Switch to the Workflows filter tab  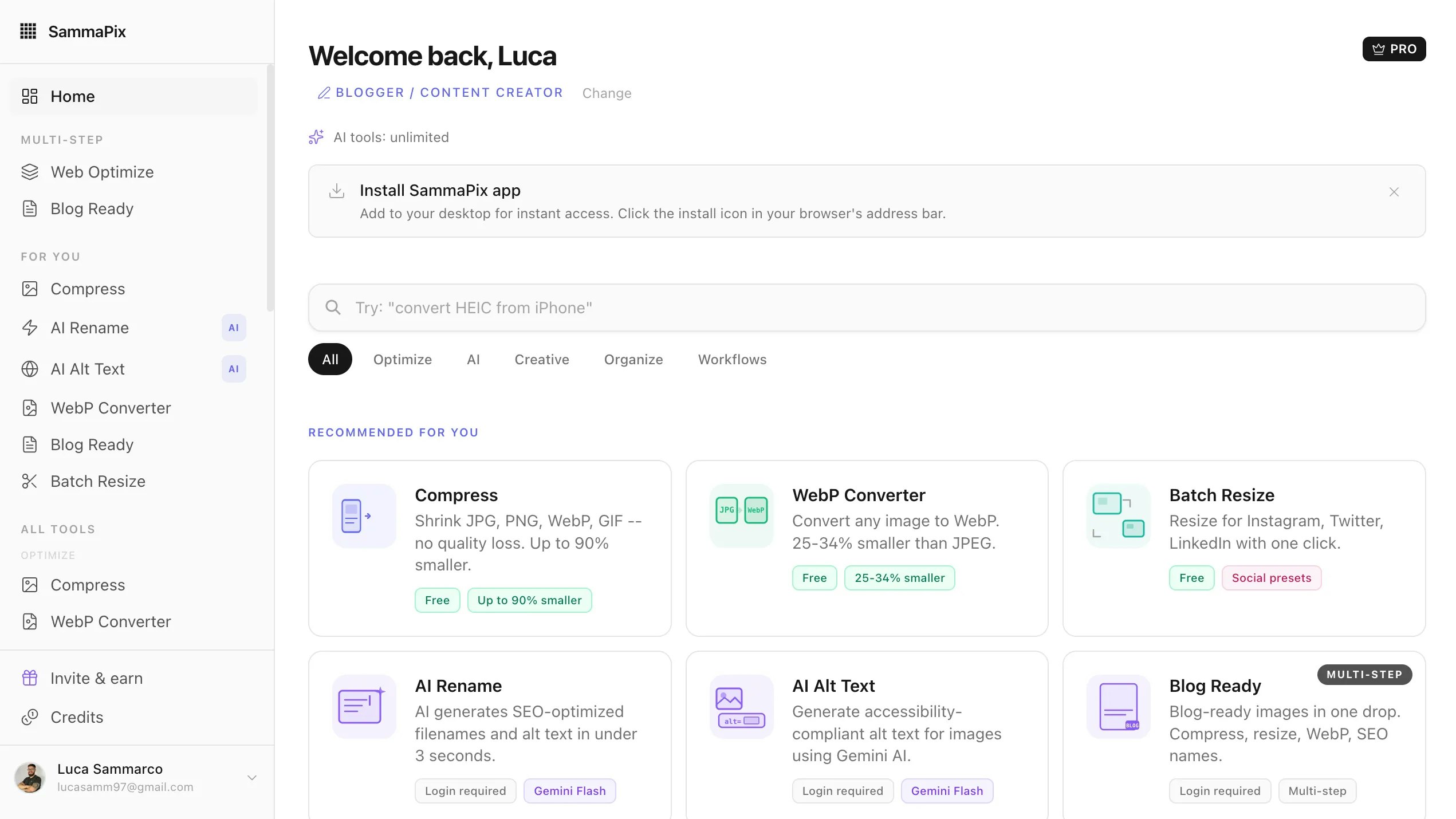(x=732, y=359)
